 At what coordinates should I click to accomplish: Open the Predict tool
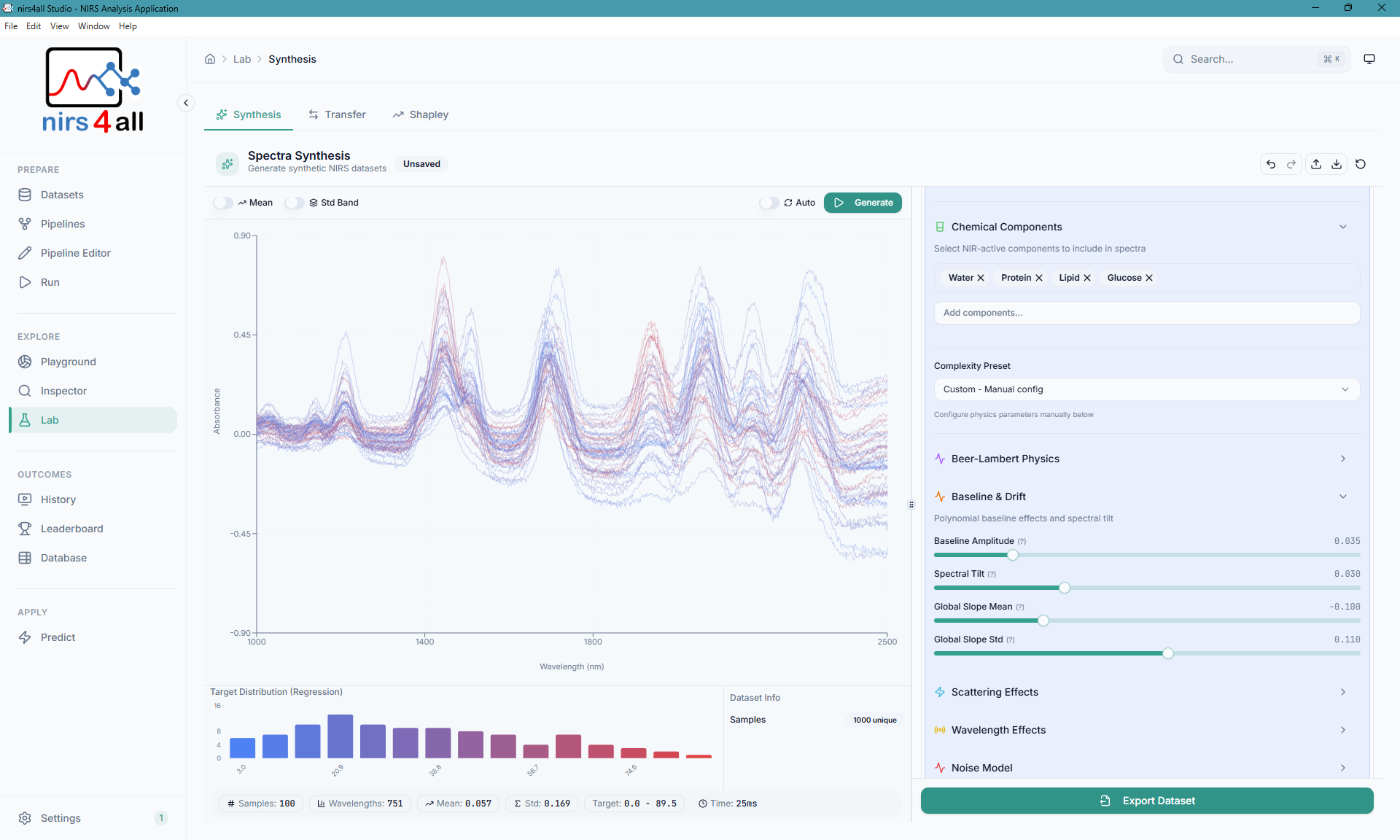pyautogui.click(x=58, y=637)
